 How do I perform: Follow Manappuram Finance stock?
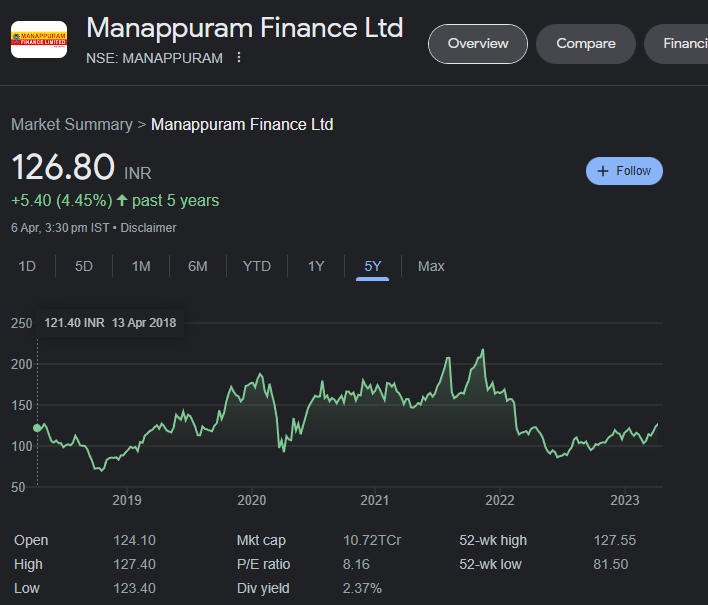point(624,171)
